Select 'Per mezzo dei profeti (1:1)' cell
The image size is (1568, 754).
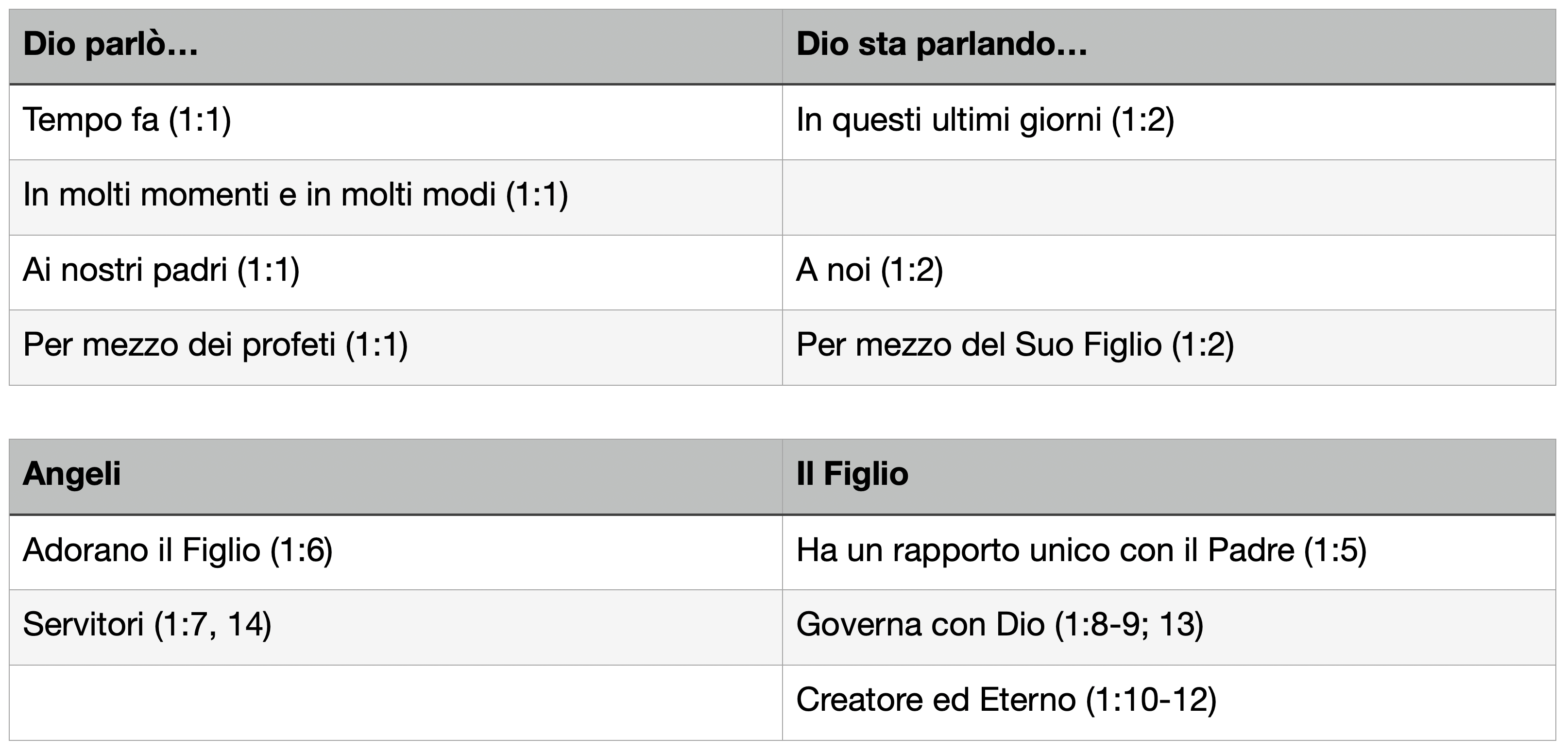coord(396,347)
